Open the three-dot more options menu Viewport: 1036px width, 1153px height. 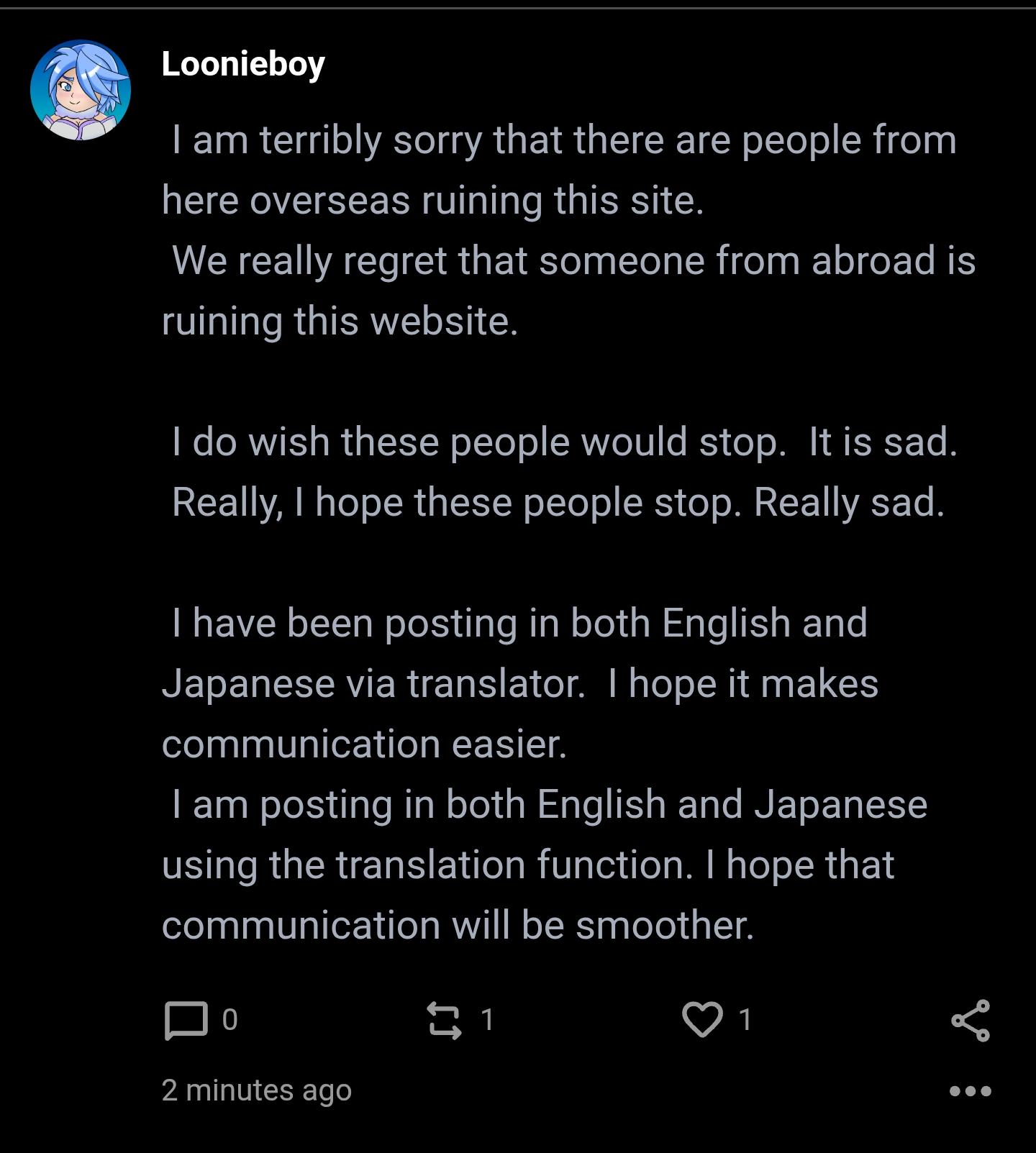970,1091
